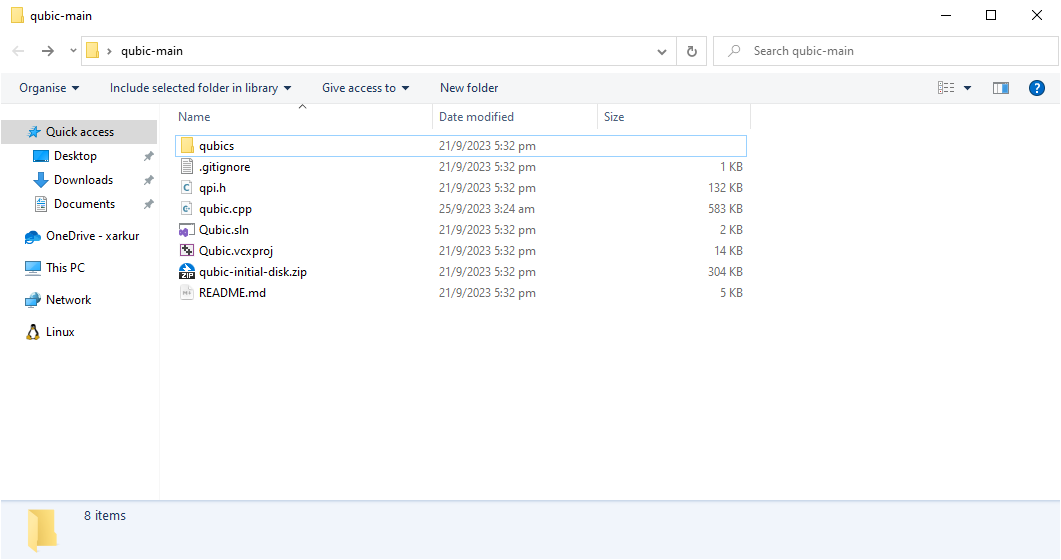1061x560 pixels.
Task: Open the view options dropdown arrow
Action: (x=968, y=88)
